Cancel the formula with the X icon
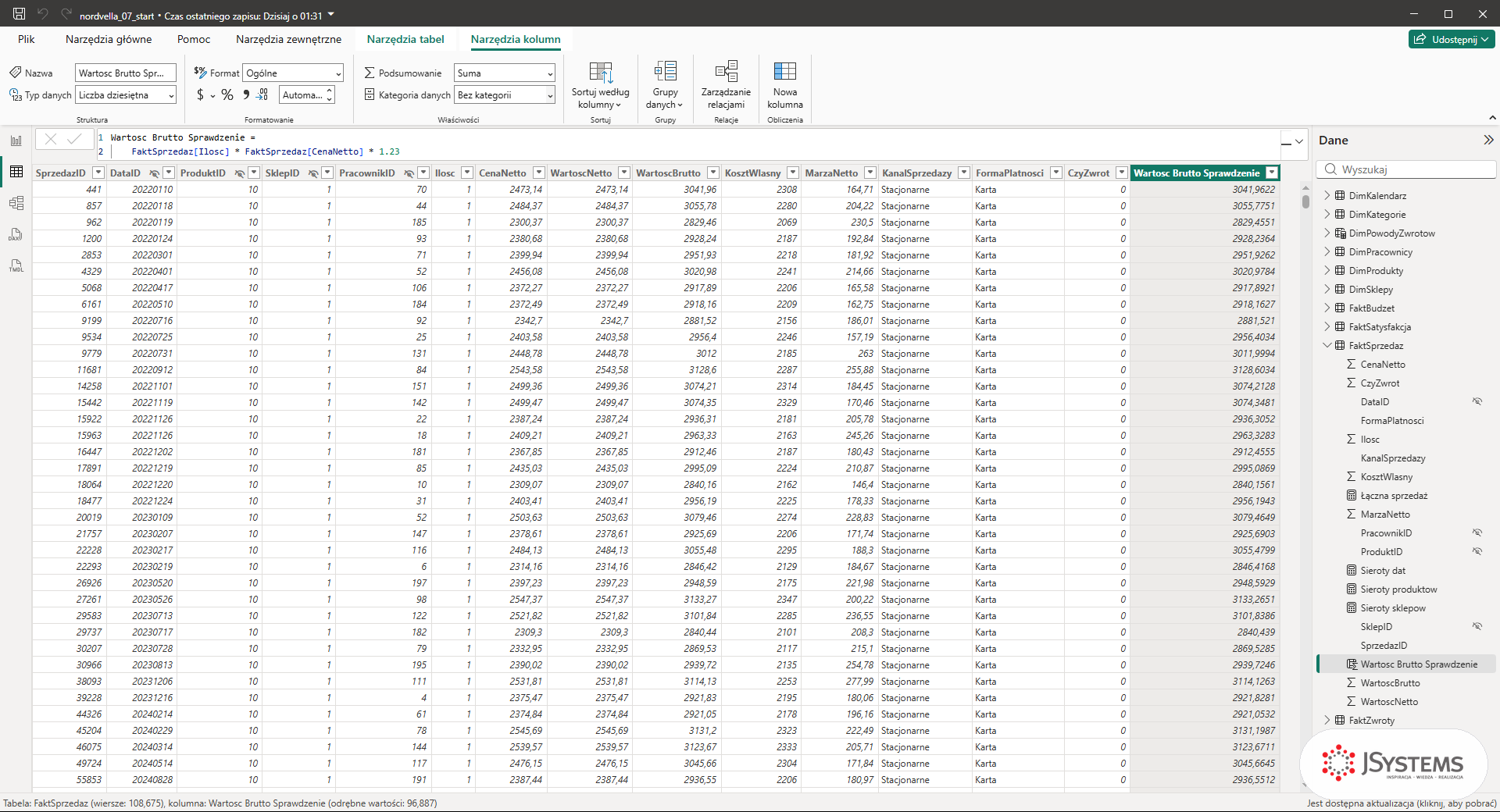This screenshot has width=1500, height=812. click(x=51, y=139)
